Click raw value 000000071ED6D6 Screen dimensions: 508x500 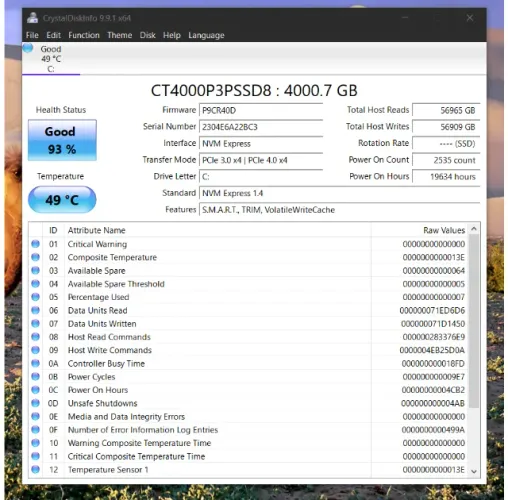(x=432, y=310)
